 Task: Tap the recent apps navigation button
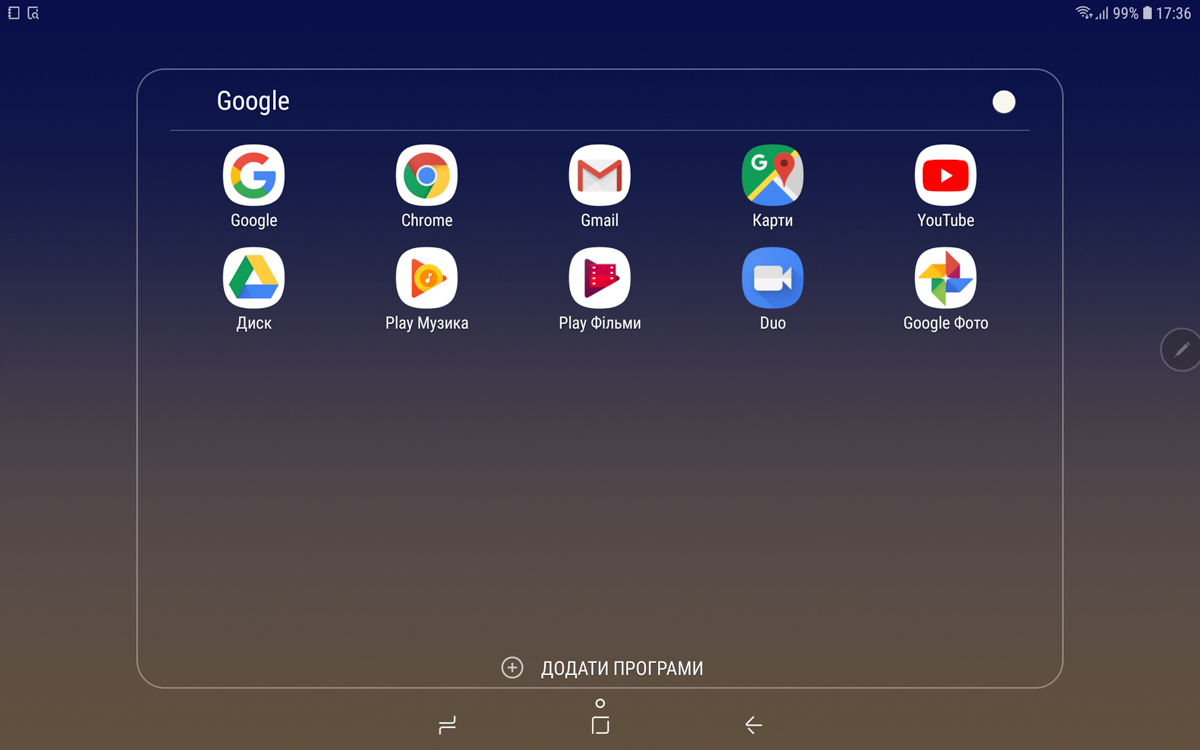(447, 725)
